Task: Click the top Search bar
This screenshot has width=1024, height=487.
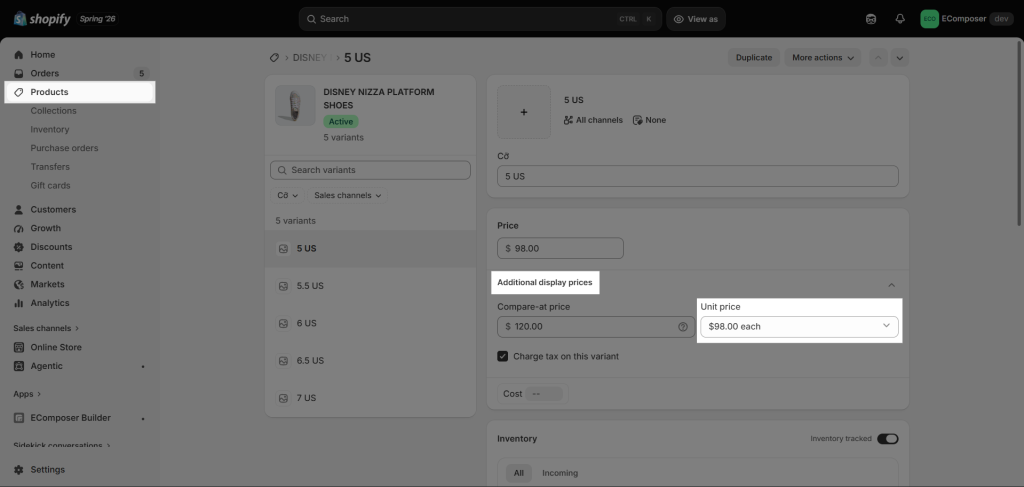Action: pyautogui.click(x=480, y=19)
